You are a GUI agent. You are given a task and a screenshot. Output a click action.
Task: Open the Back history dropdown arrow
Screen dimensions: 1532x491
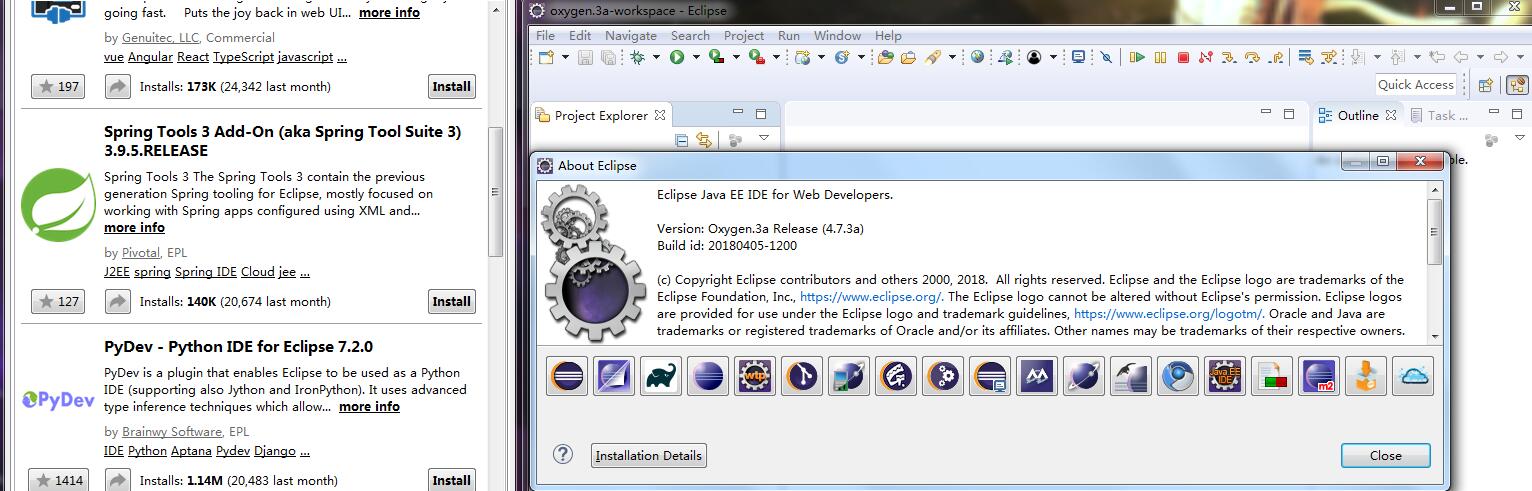click(1479, 58)
